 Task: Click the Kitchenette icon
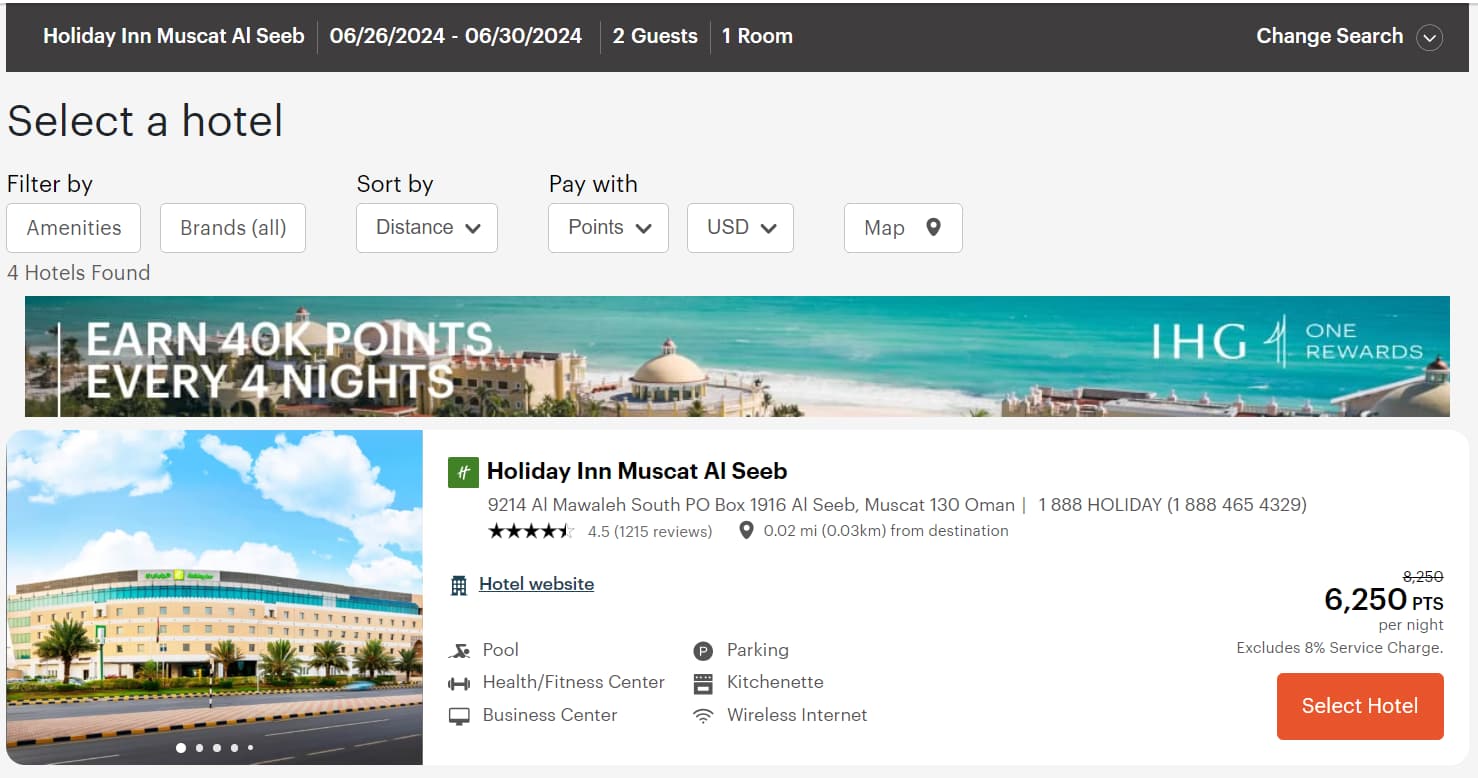coord(704,683)
